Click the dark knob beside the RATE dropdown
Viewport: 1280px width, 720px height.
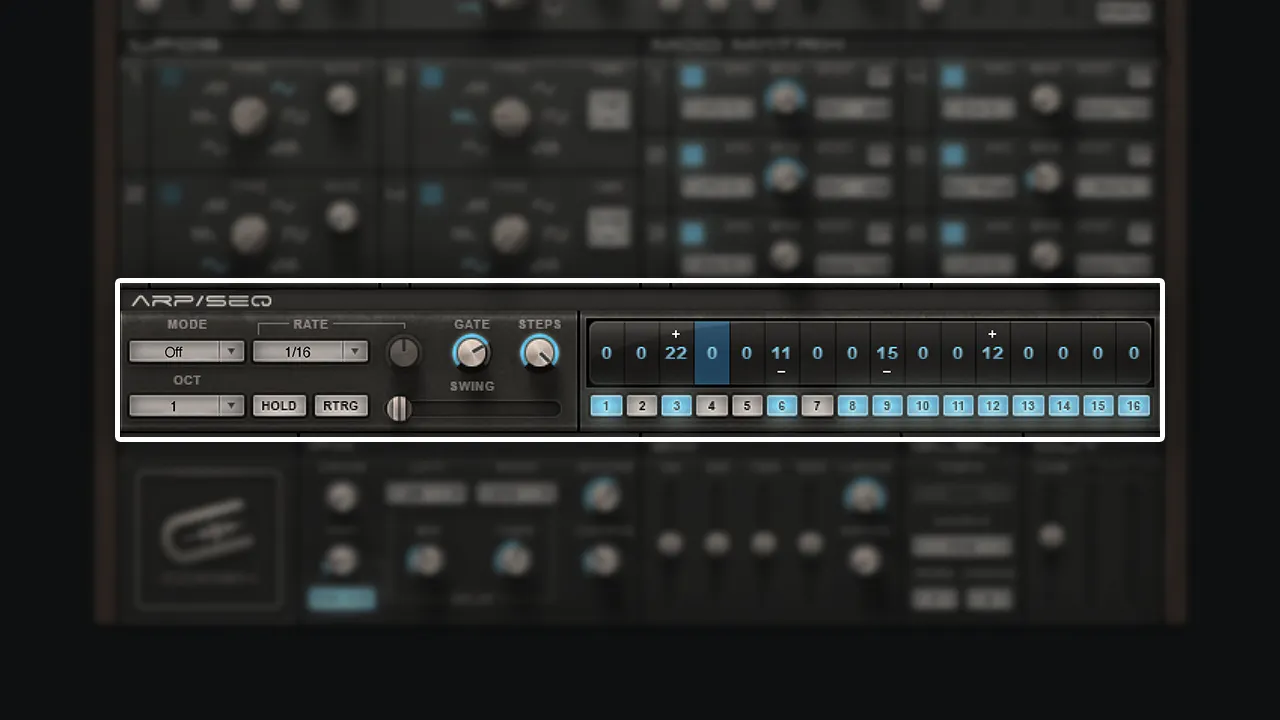[x=403, y=352]
